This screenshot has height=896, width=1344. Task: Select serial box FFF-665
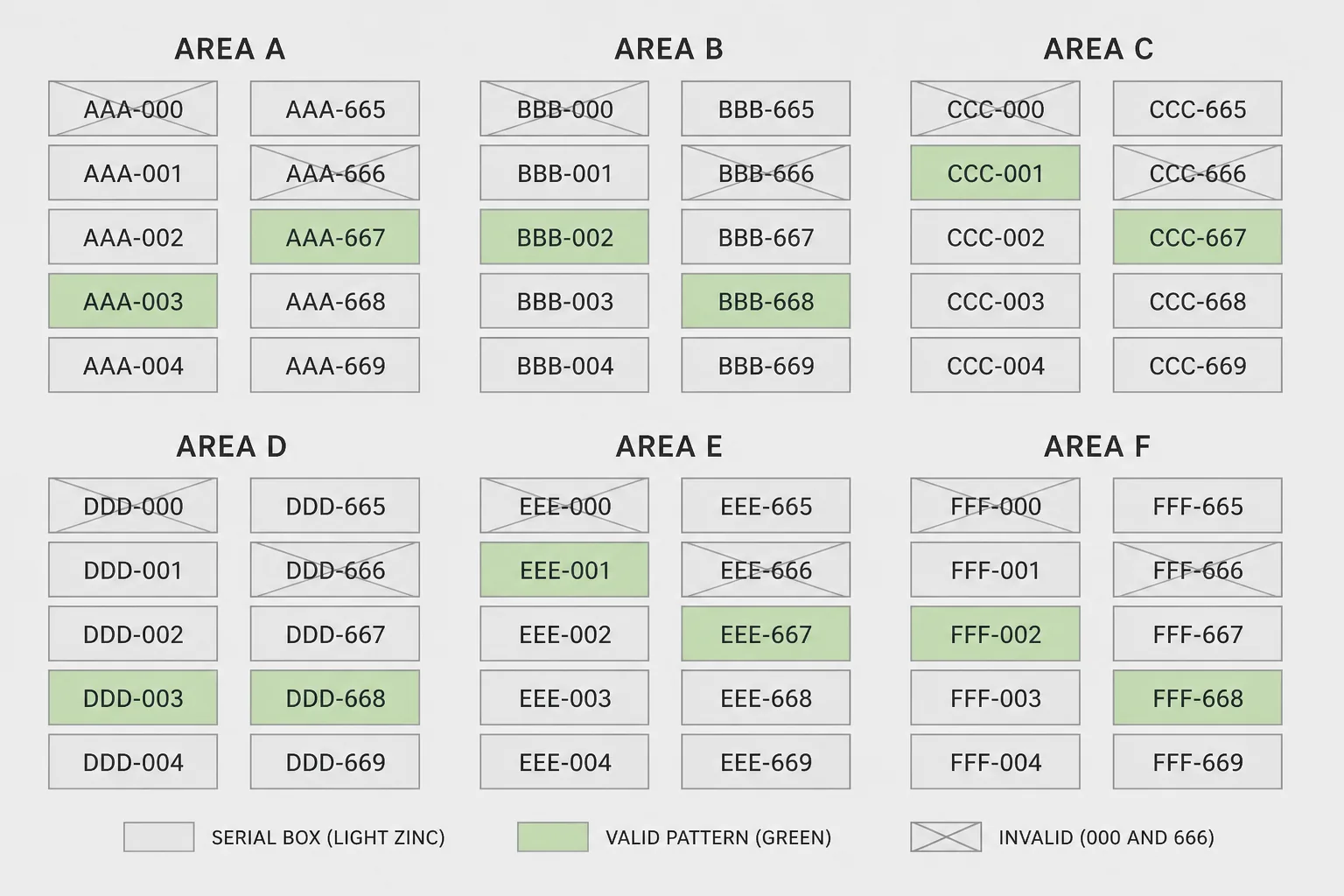tap(1197, 505)
